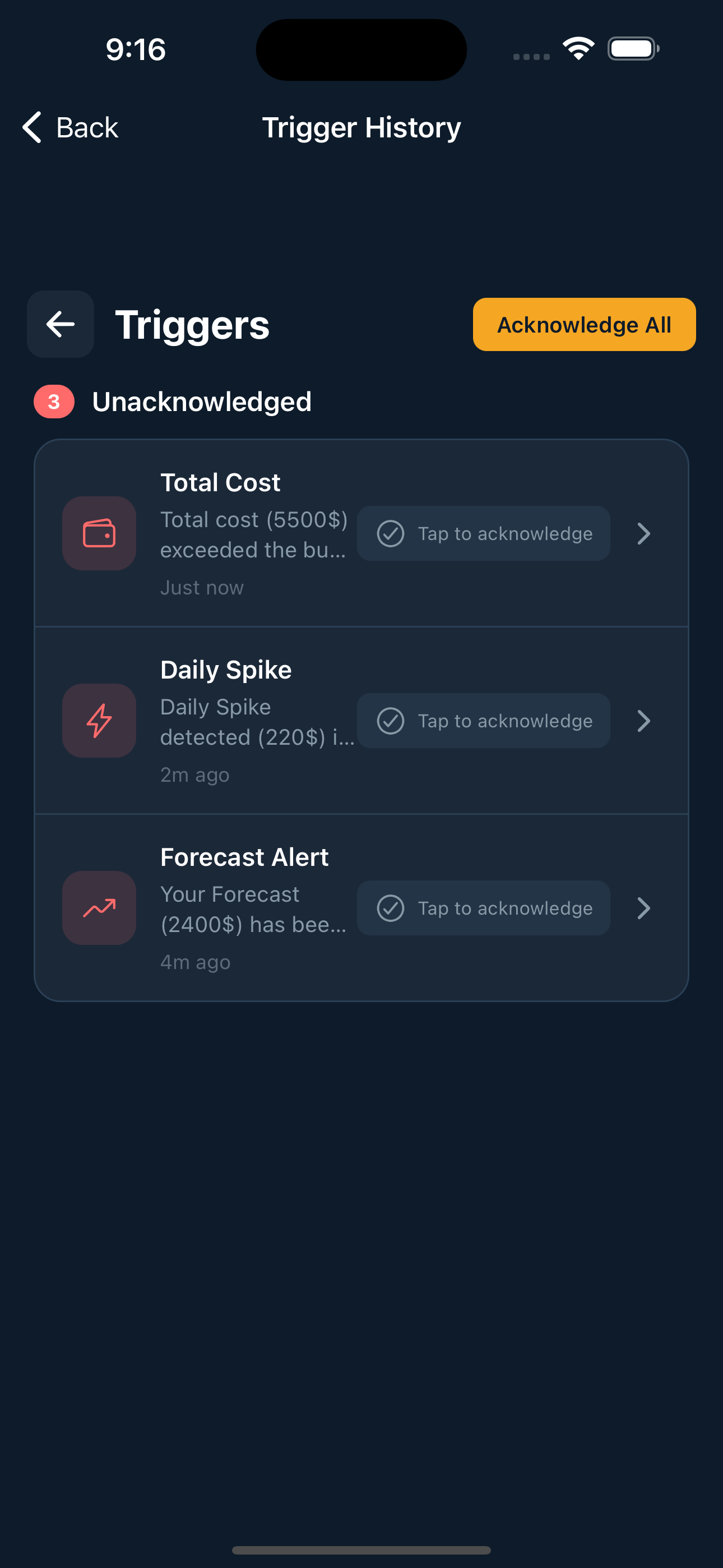
Task: Acknowledge the Daily Spike trigger
Action: coord(484,721)
